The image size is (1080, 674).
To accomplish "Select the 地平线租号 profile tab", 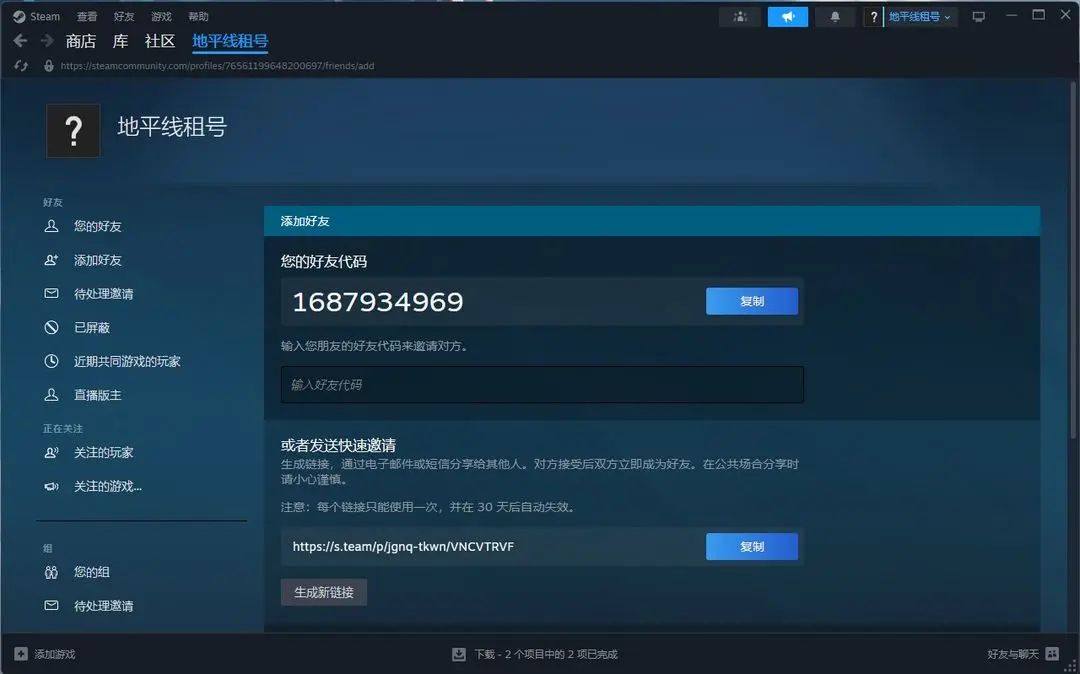I will pos(230,41).
